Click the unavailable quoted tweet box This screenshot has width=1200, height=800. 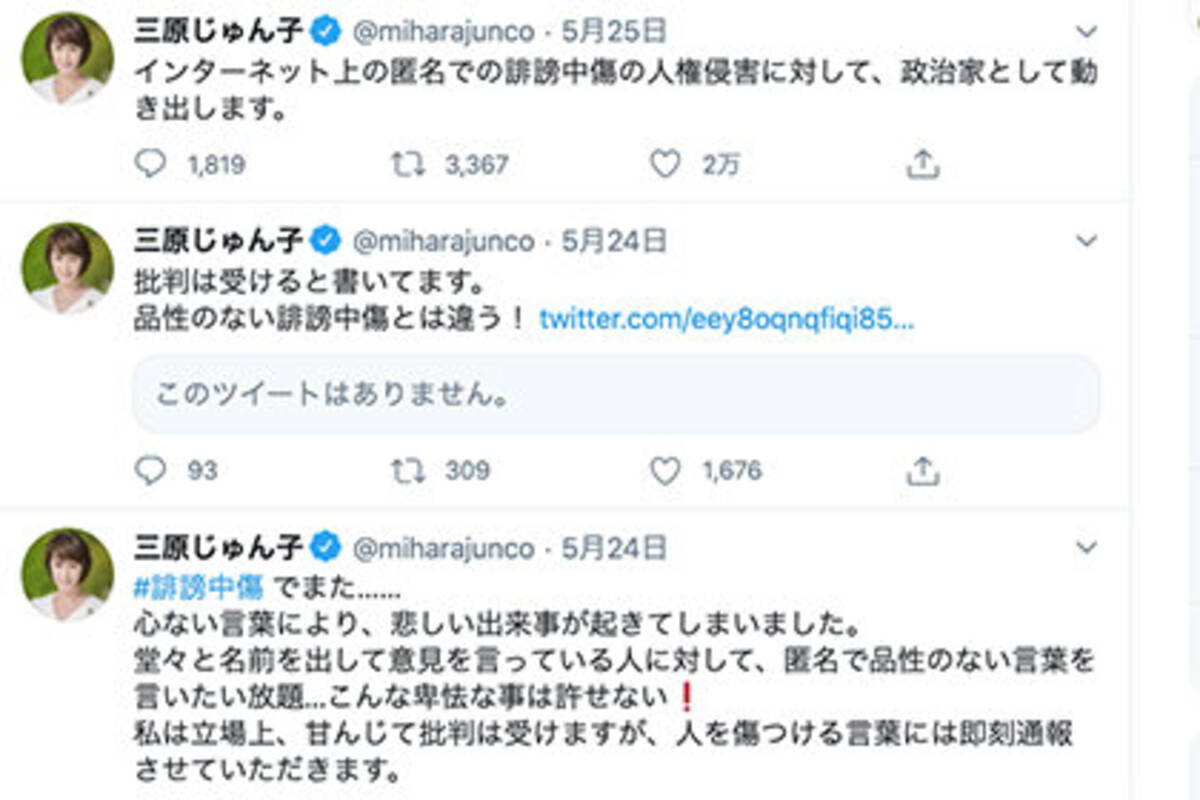(616, 394)
